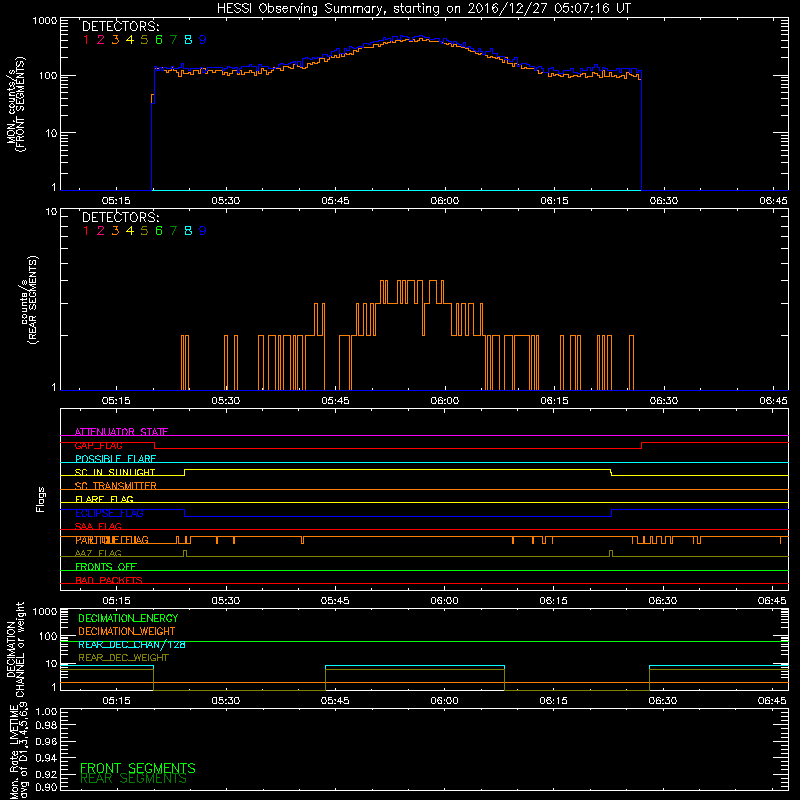Select detector 6 label in front segments legend
The image size is (800, 800).
159,40
